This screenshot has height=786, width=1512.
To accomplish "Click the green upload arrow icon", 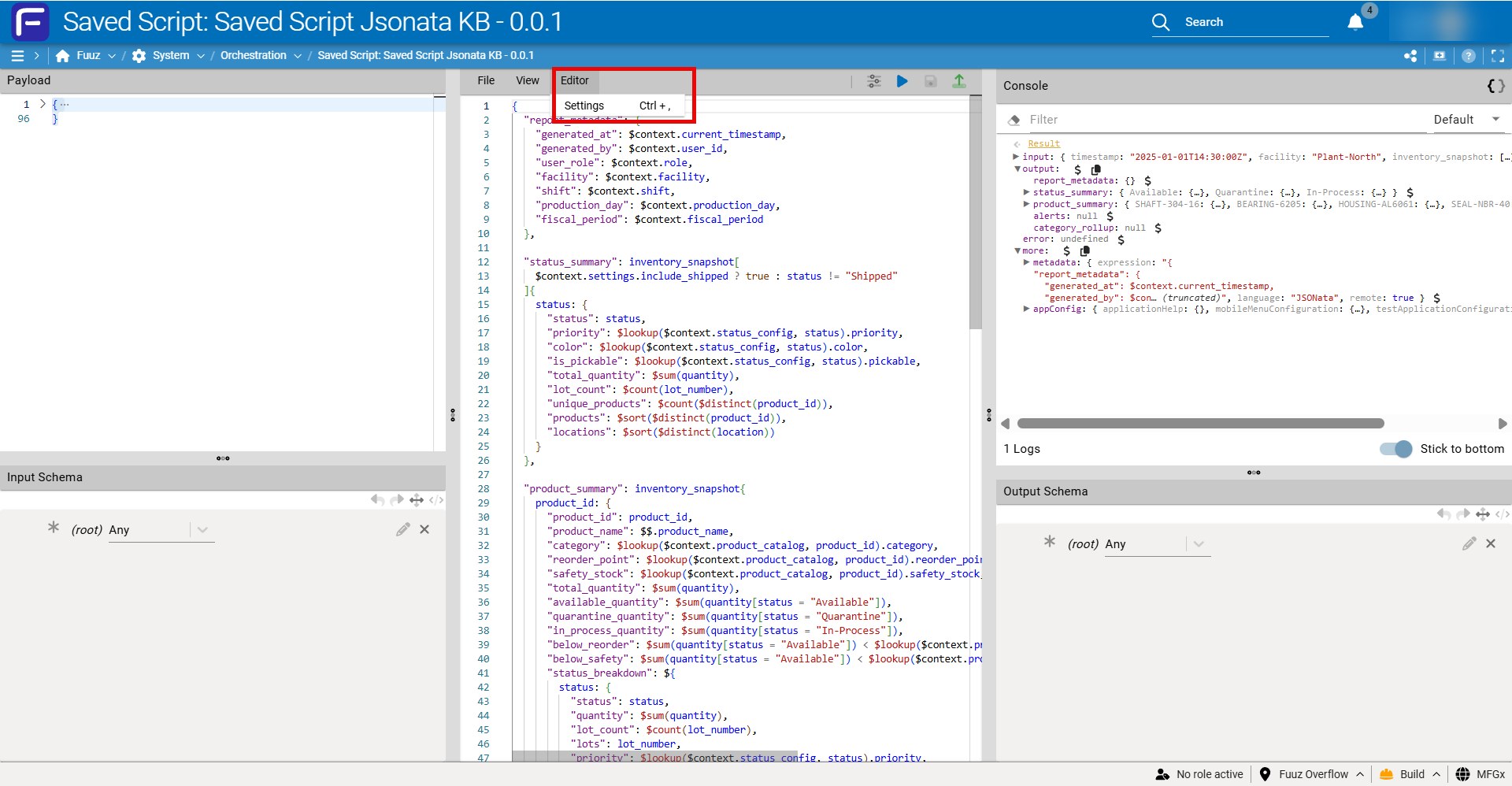I will [959, 81].
